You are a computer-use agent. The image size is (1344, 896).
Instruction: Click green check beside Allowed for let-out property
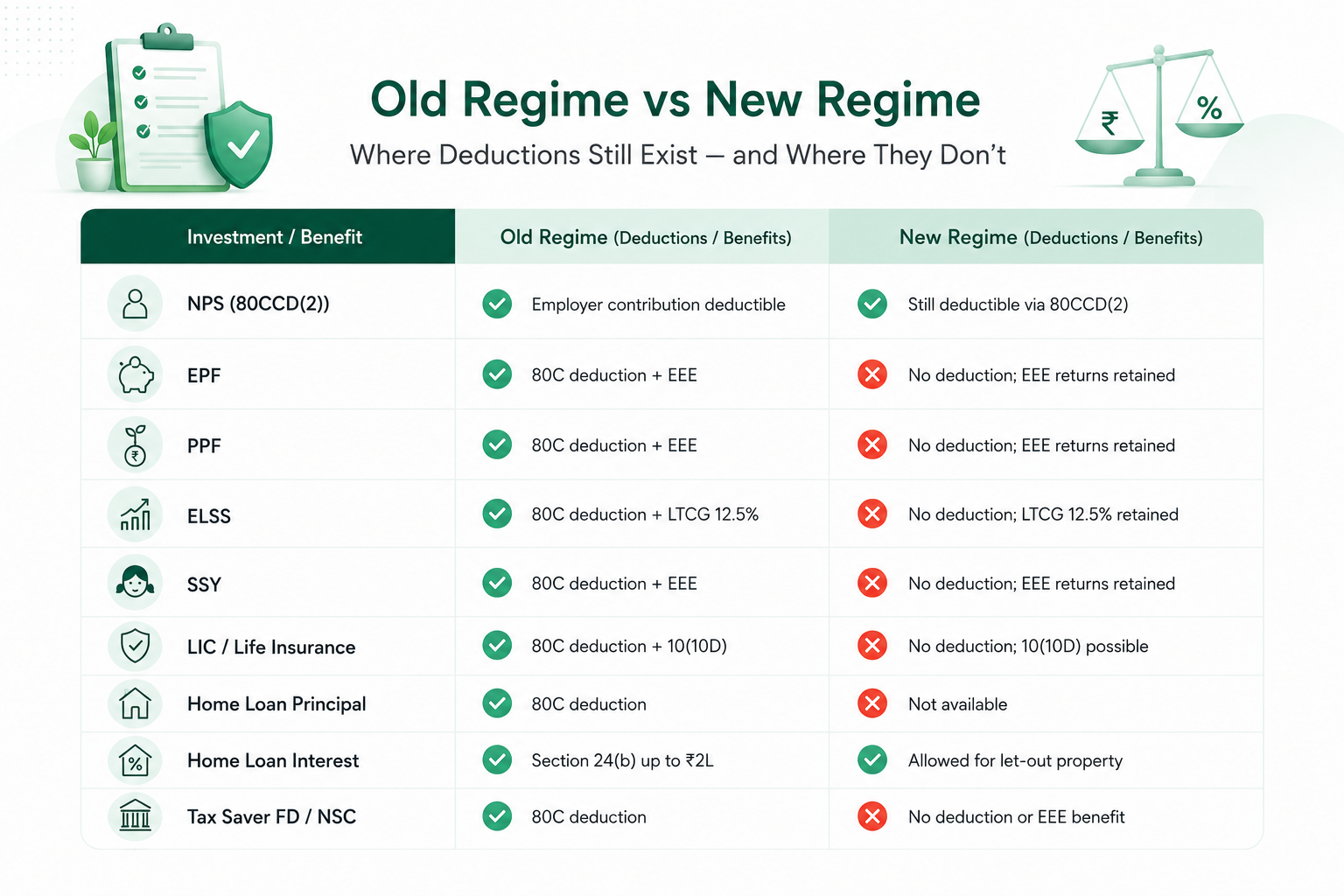(872, 759)
